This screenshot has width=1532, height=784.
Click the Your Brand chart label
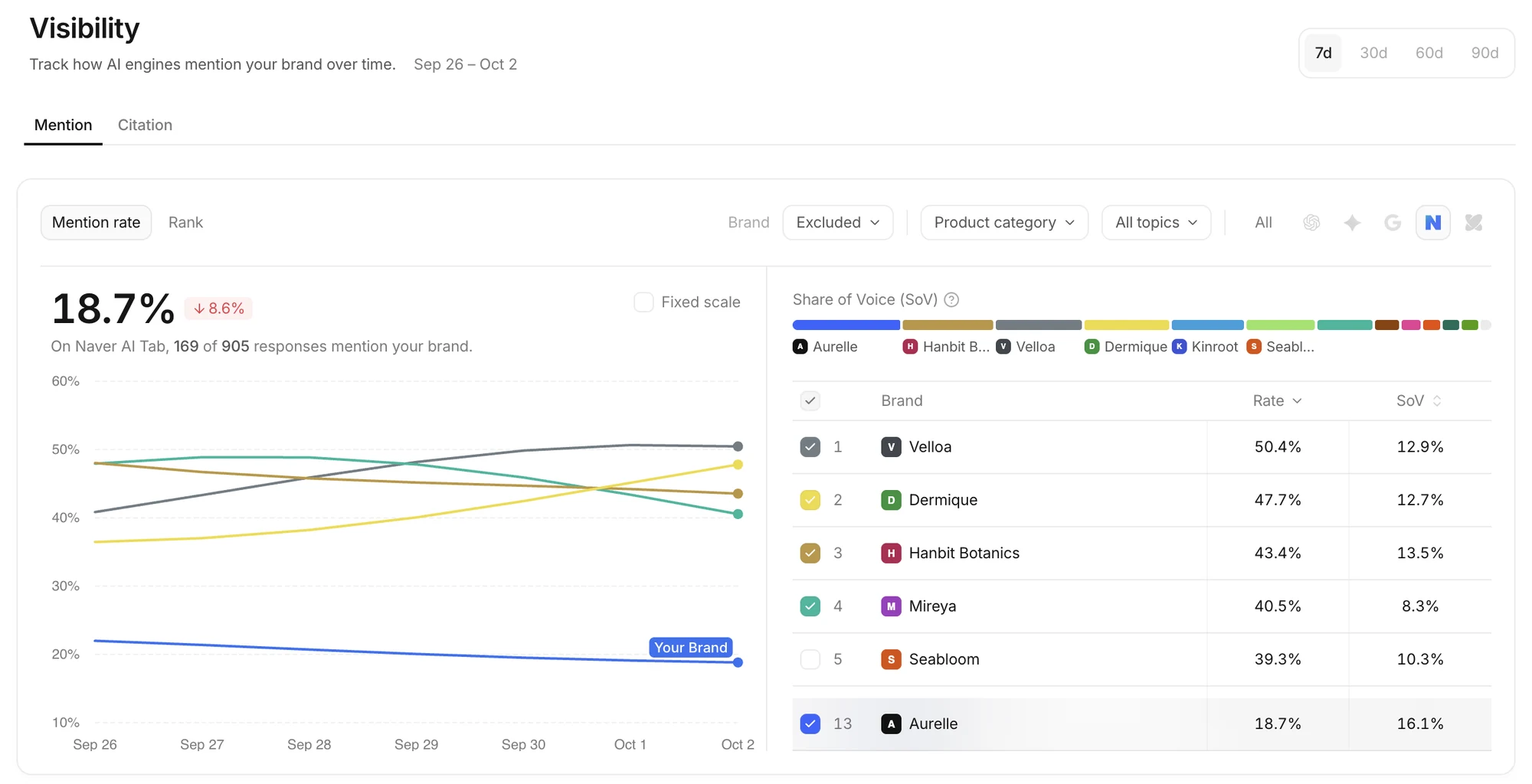tap(690, 648)
